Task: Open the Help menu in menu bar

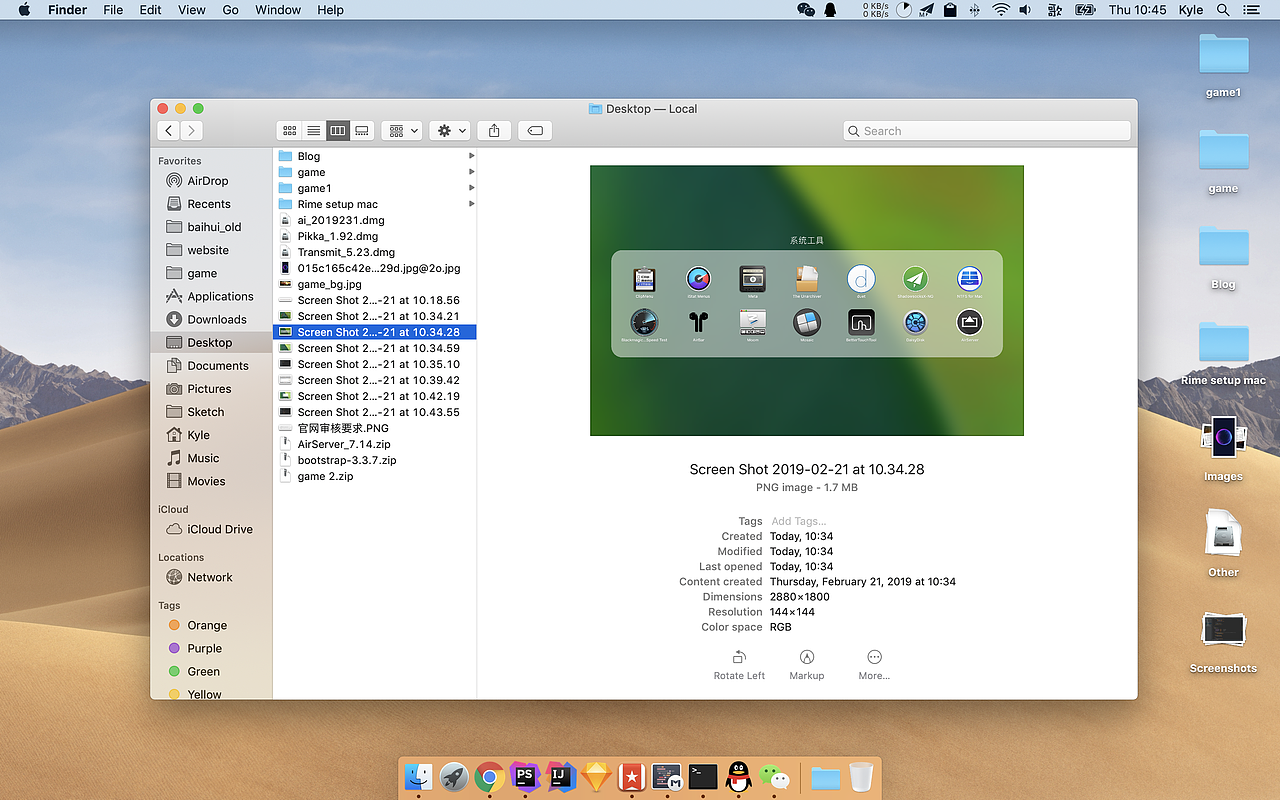Action: (330, 10)
